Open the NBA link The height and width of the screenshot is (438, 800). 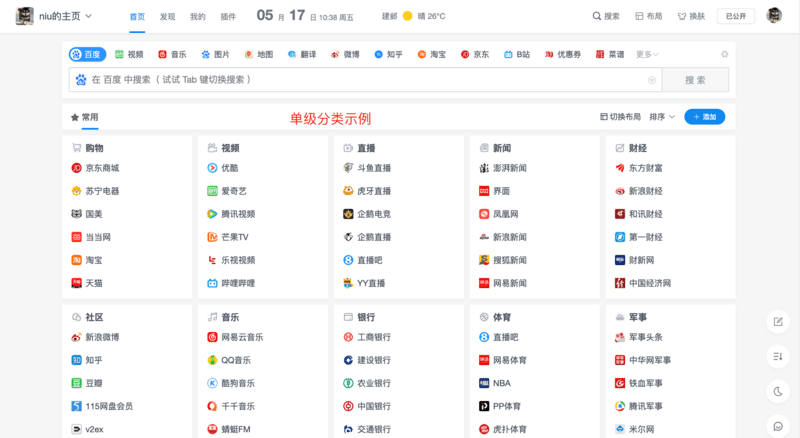click(x=495, y=383)
